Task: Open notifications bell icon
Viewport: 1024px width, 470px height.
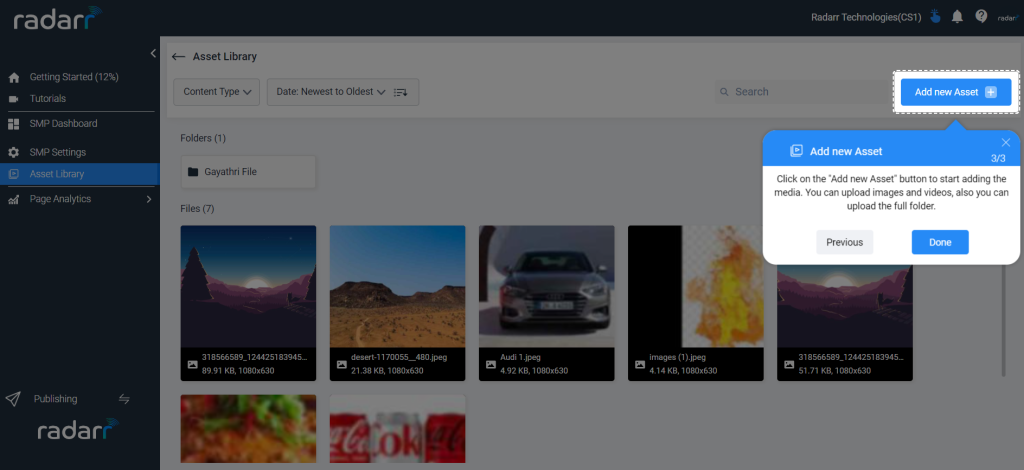Action: pyautogui.click(x=957, y=17)
